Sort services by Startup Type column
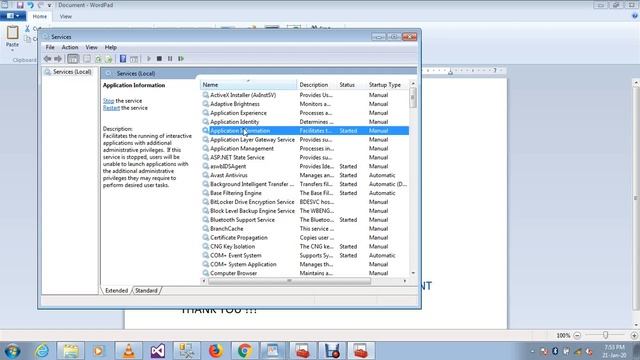 point(387,85)
